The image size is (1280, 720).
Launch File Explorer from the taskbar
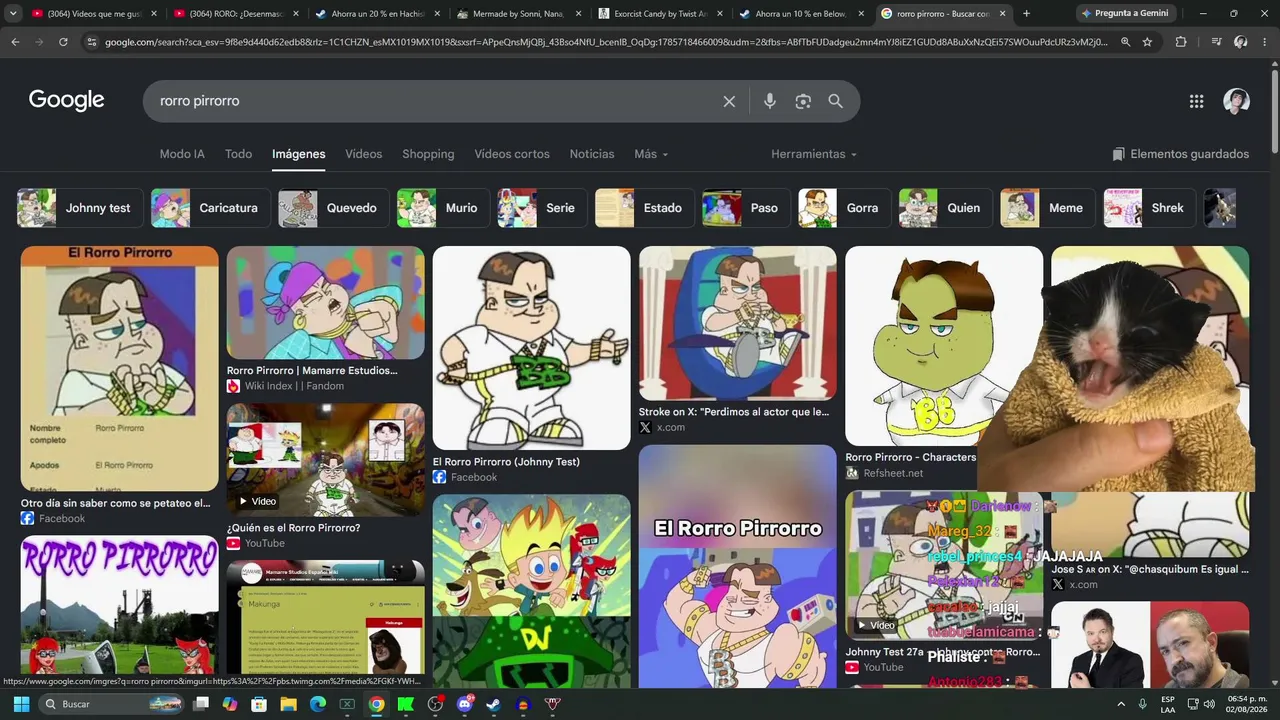pos(288,704)
